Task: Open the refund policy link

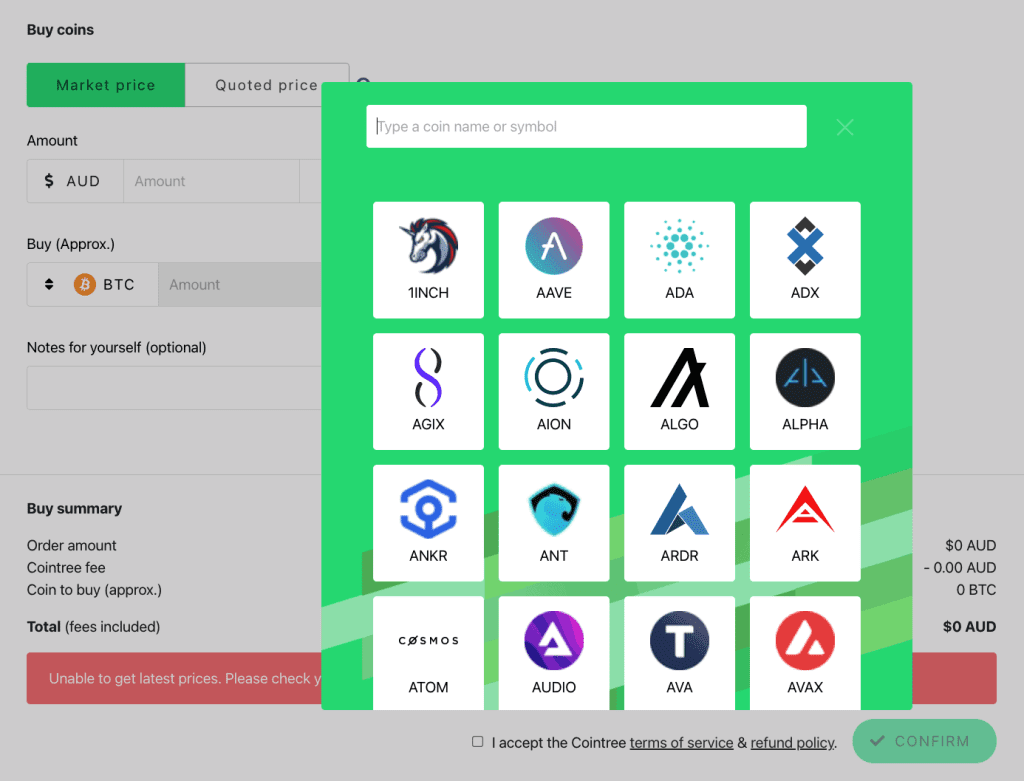Action: (792, 743)
